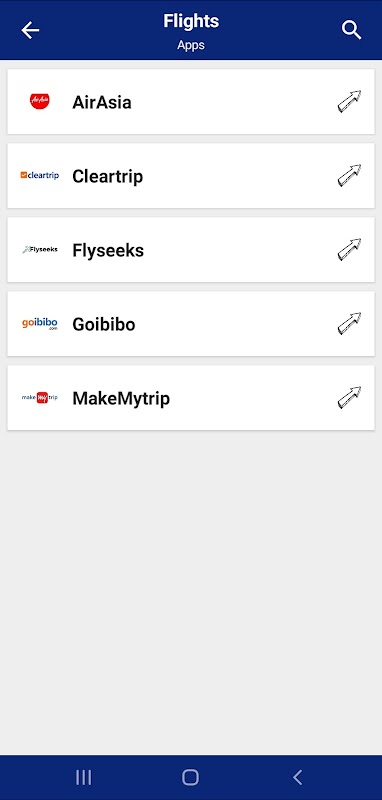Open AirAsia via its arrow icon
The width and height of the screenshot is (382, 800).
[349, 101]
